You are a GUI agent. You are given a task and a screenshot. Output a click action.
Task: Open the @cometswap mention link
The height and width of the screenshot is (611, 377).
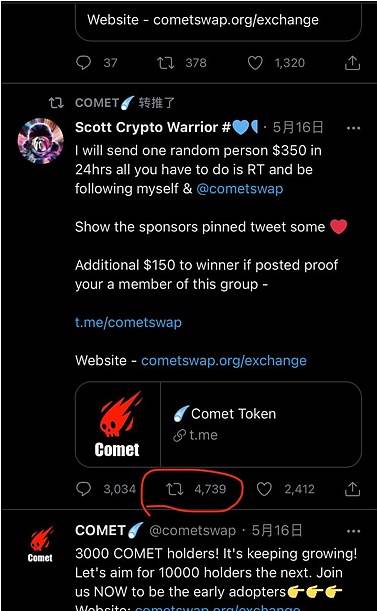(240, 189)
